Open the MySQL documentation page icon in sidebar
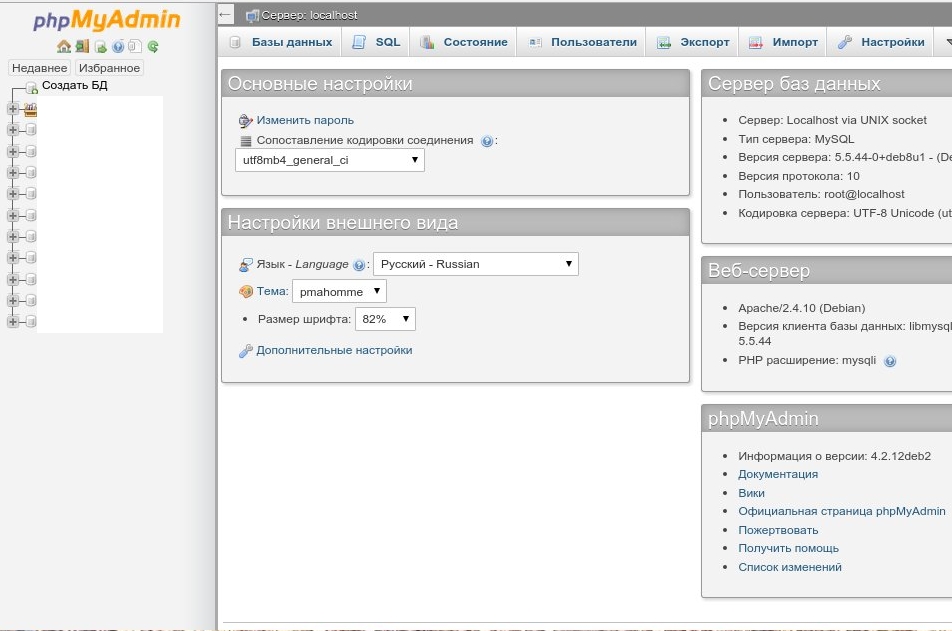Viewport: 952px width, 631px height. pos(135,46)
